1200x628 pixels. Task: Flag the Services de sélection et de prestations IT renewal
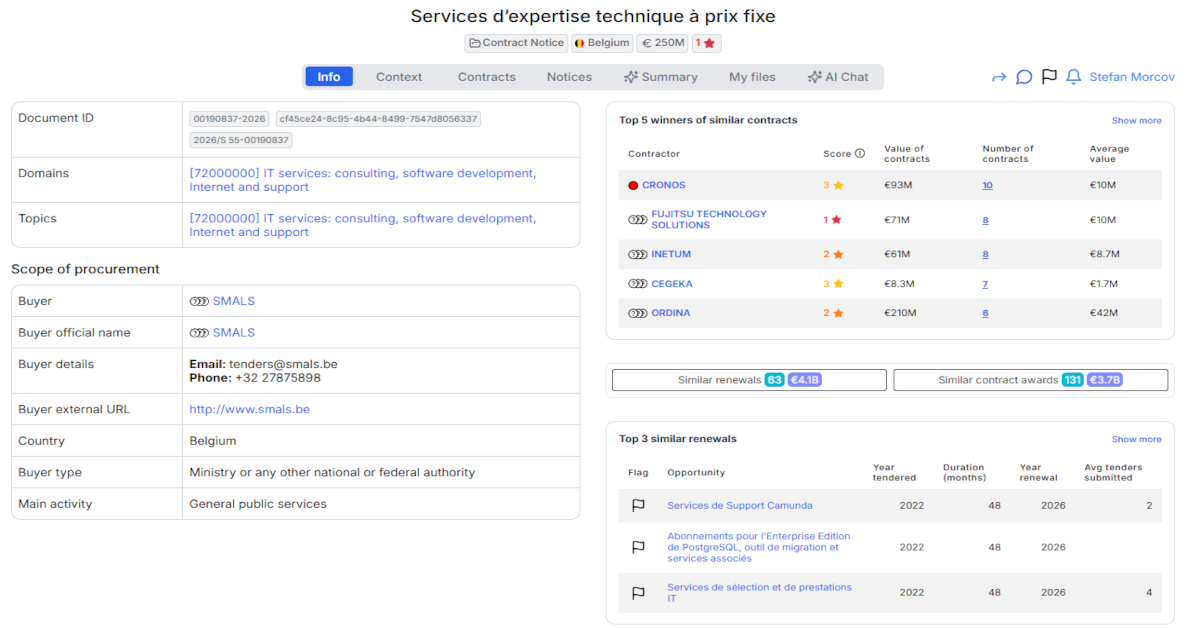638,591
